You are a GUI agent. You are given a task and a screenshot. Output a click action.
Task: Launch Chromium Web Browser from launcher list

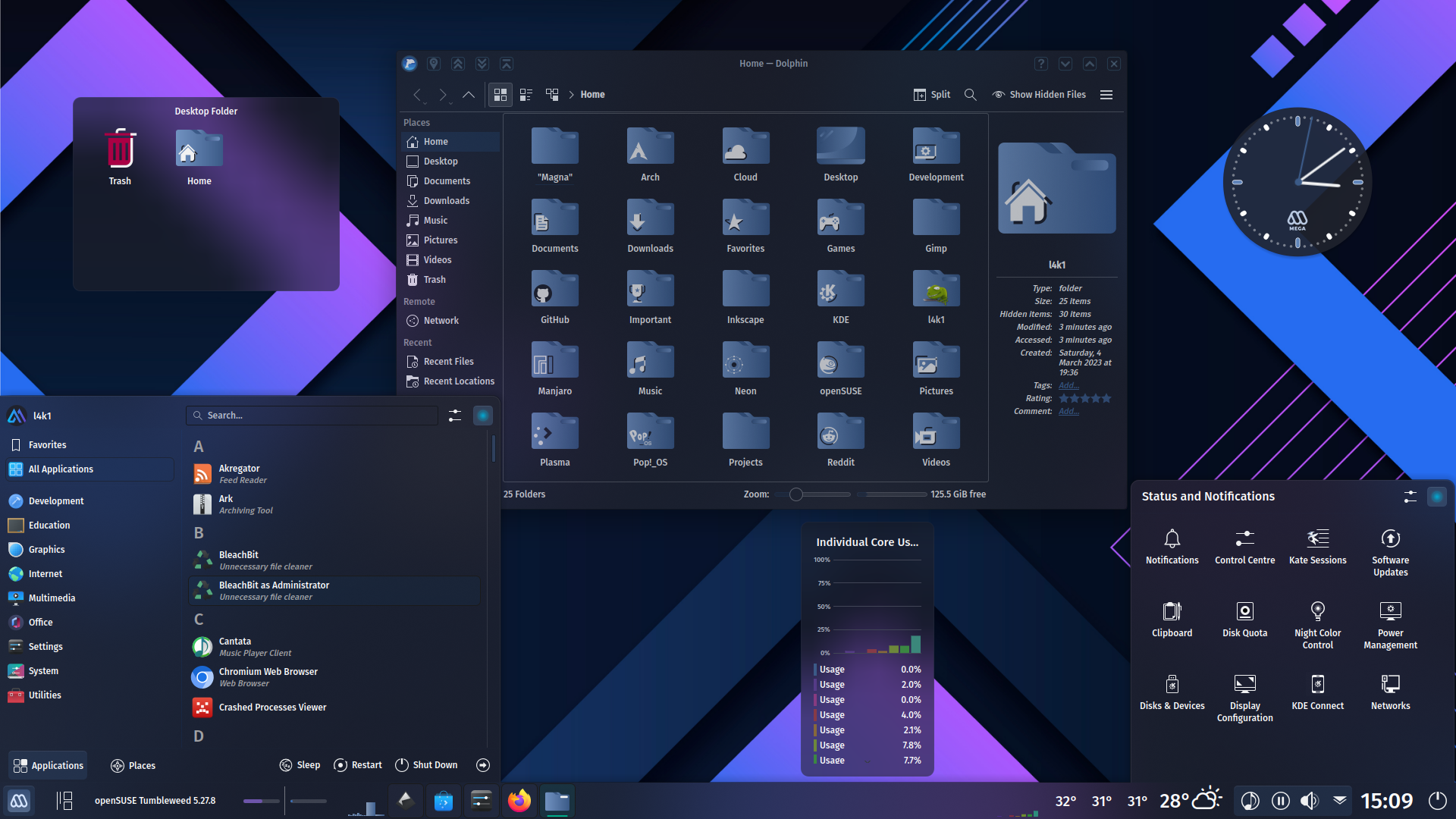[334, 677]
